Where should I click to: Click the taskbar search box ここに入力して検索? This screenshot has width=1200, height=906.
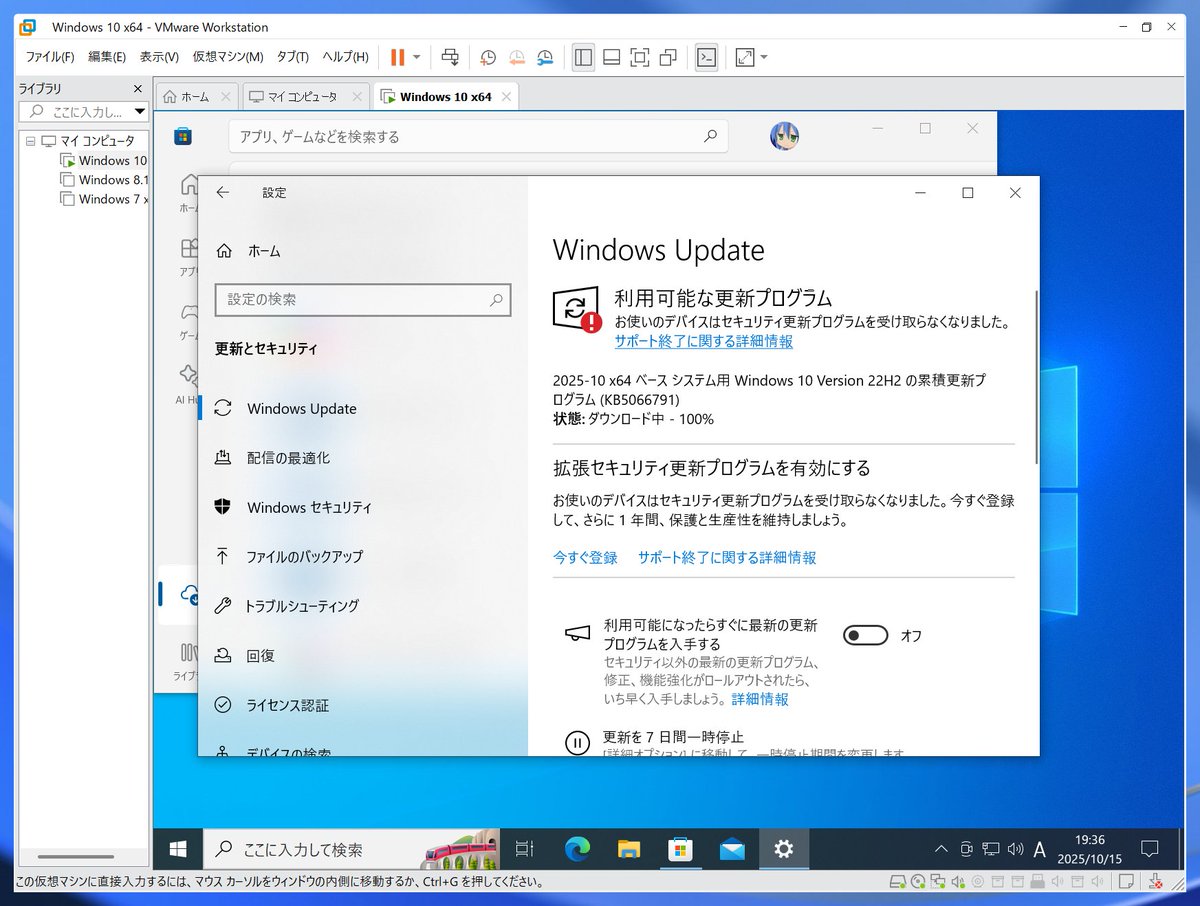pyautogui.click(x=351, y=850)
